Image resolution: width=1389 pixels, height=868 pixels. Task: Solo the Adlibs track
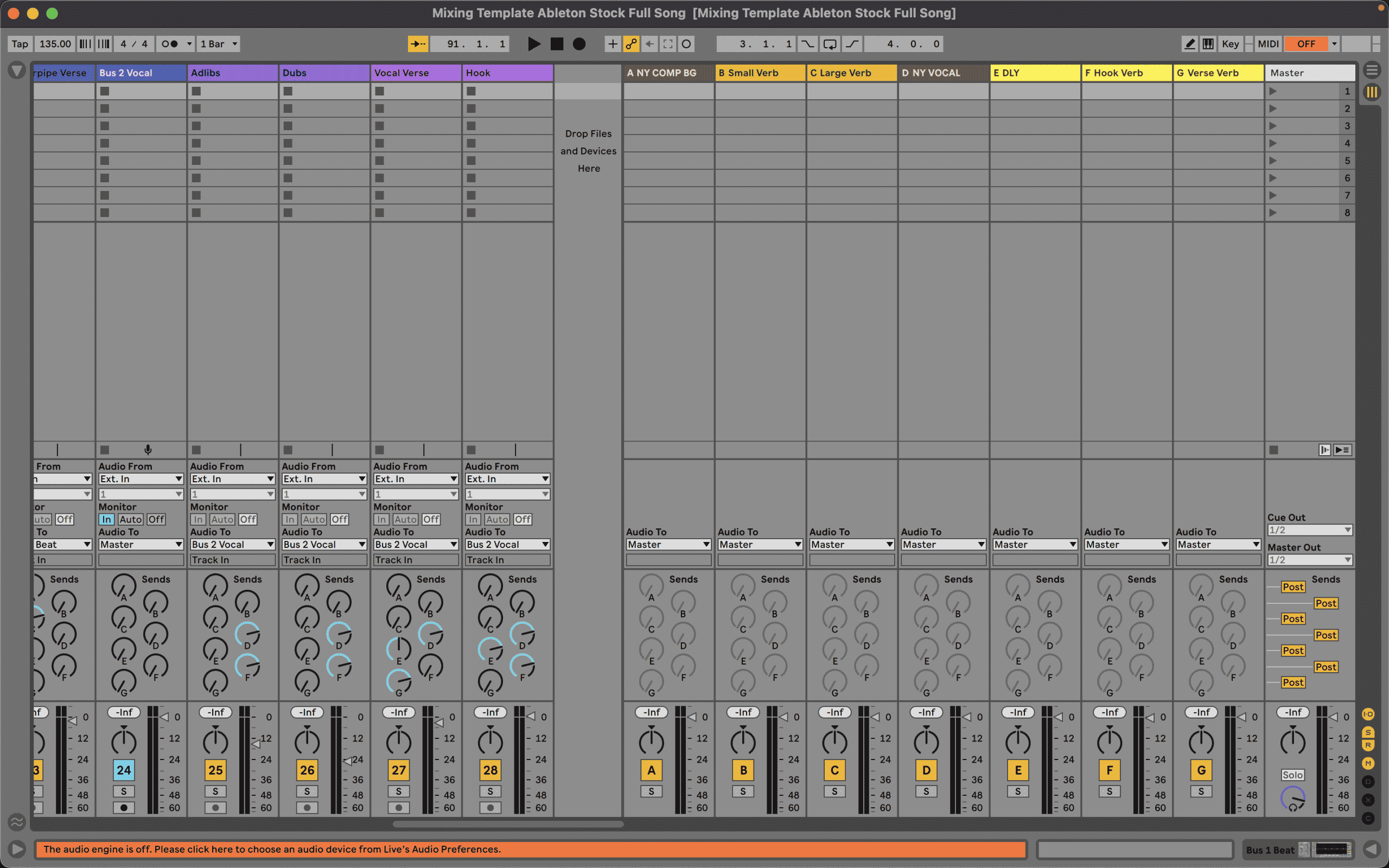[x=215, y=791]
